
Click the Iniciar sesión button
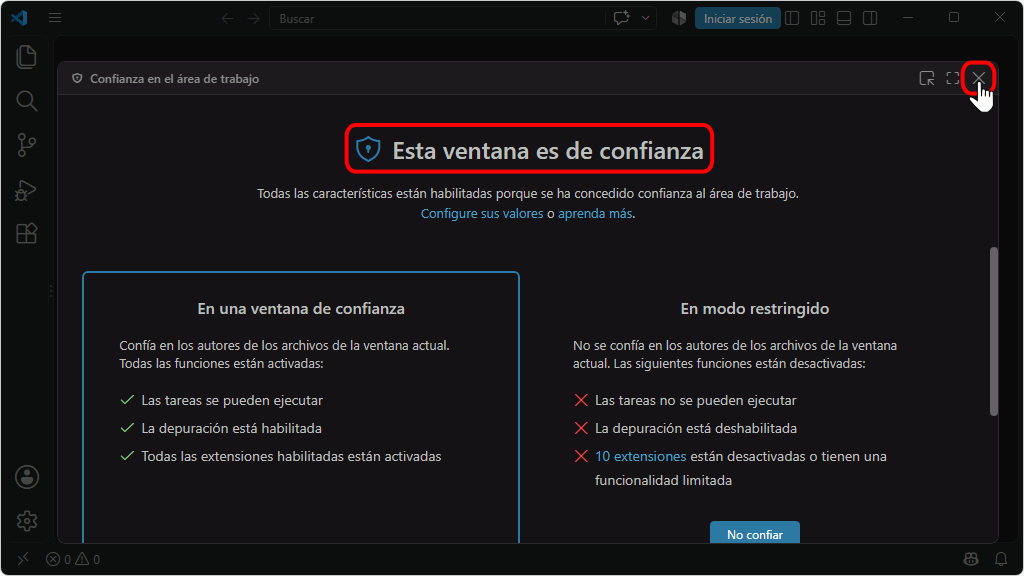point(737,19)
